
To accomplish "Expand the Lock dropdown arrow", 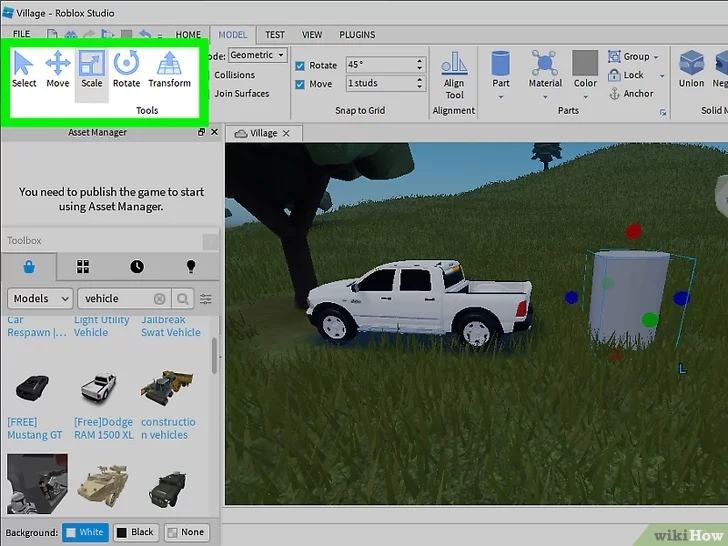I will (x=662, y=76).
